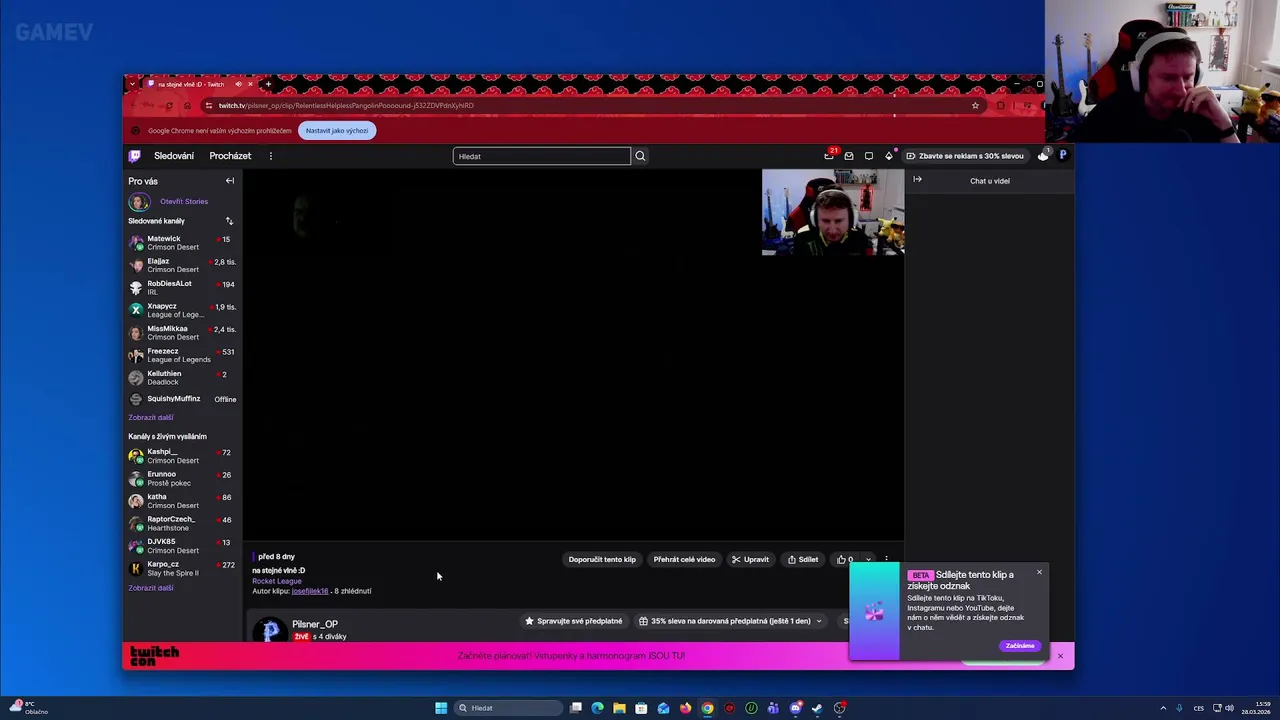Image resolution: width=1280 pixels, height=720 pixels.
Task: Reload page in Chrome toolbar
Action: click(x=169, y=105)
